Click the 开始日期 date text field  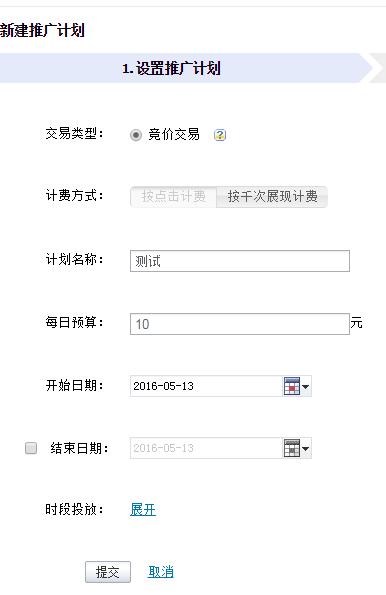(206, 386)
